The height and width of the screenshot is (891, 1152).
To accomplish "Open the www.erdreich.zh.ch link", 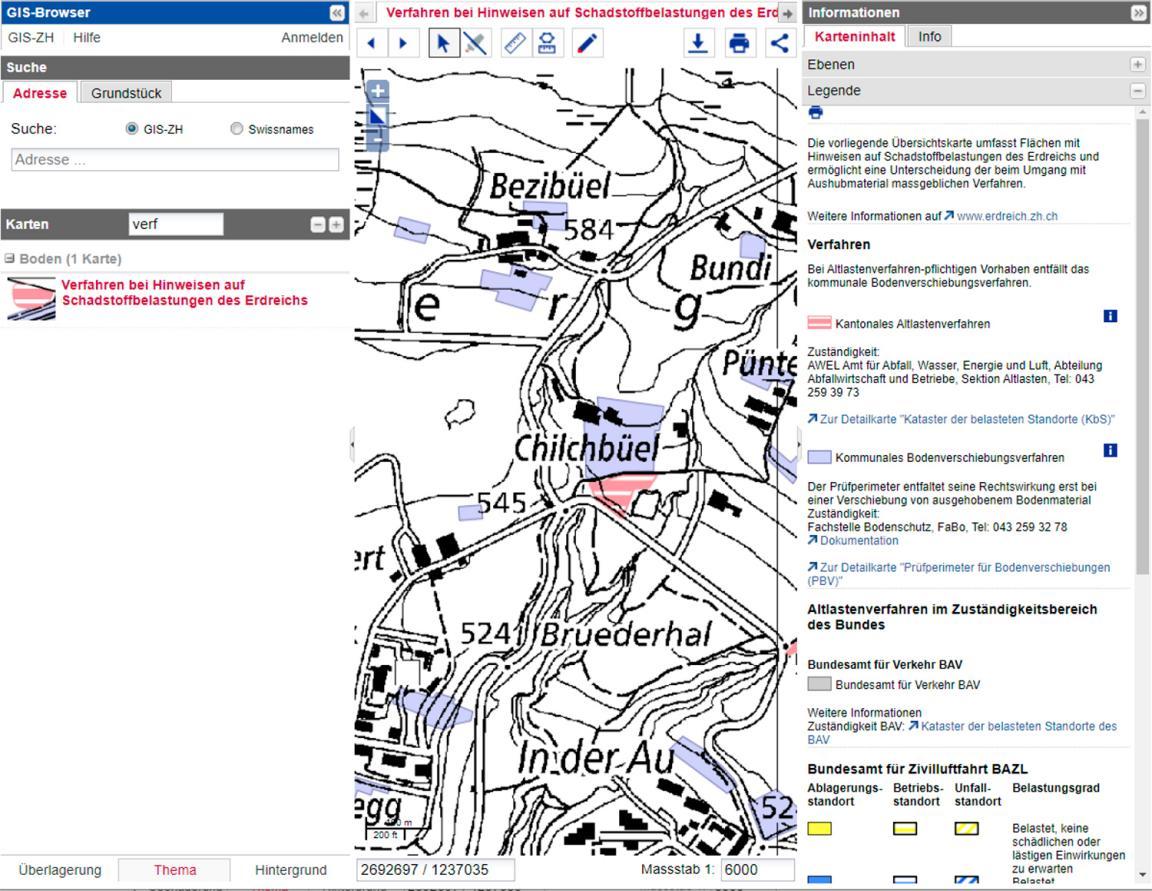I will (1006, 216).
